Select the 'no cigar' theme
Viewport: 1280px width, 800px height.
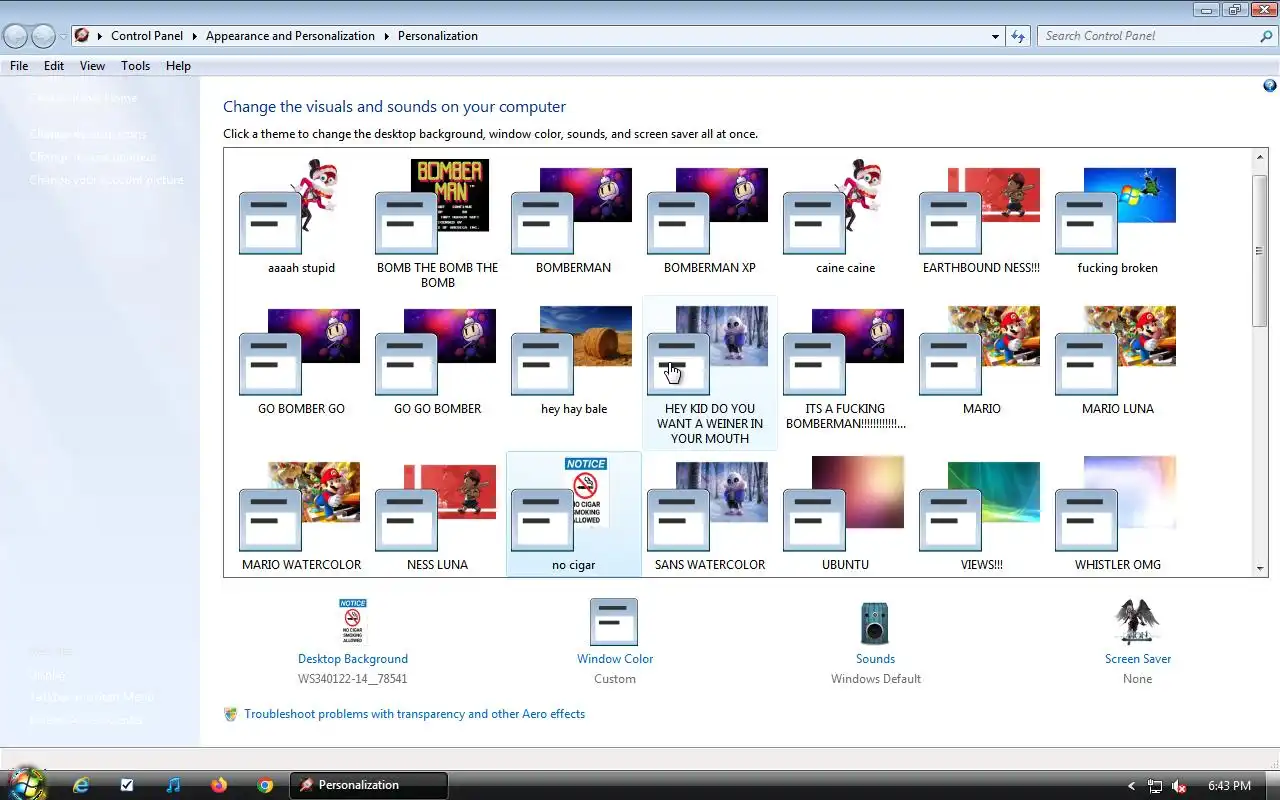tap(573, 514)
